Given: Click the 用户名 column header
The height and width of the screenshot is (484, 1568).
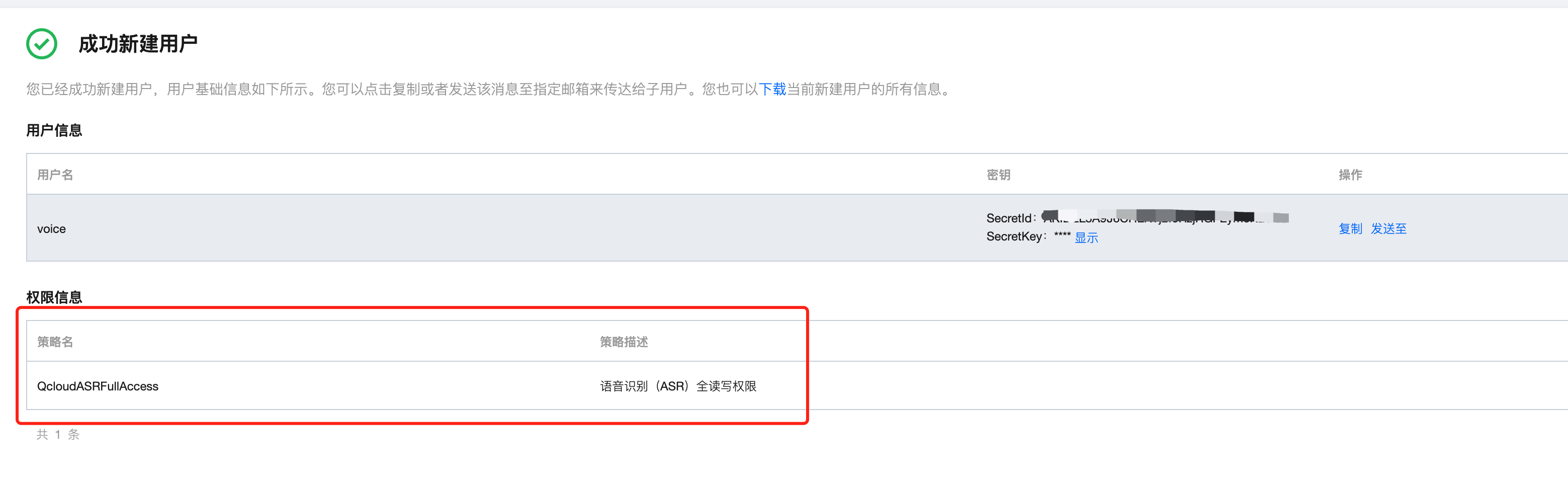Looking at the screenshot, I should point(55,175).
